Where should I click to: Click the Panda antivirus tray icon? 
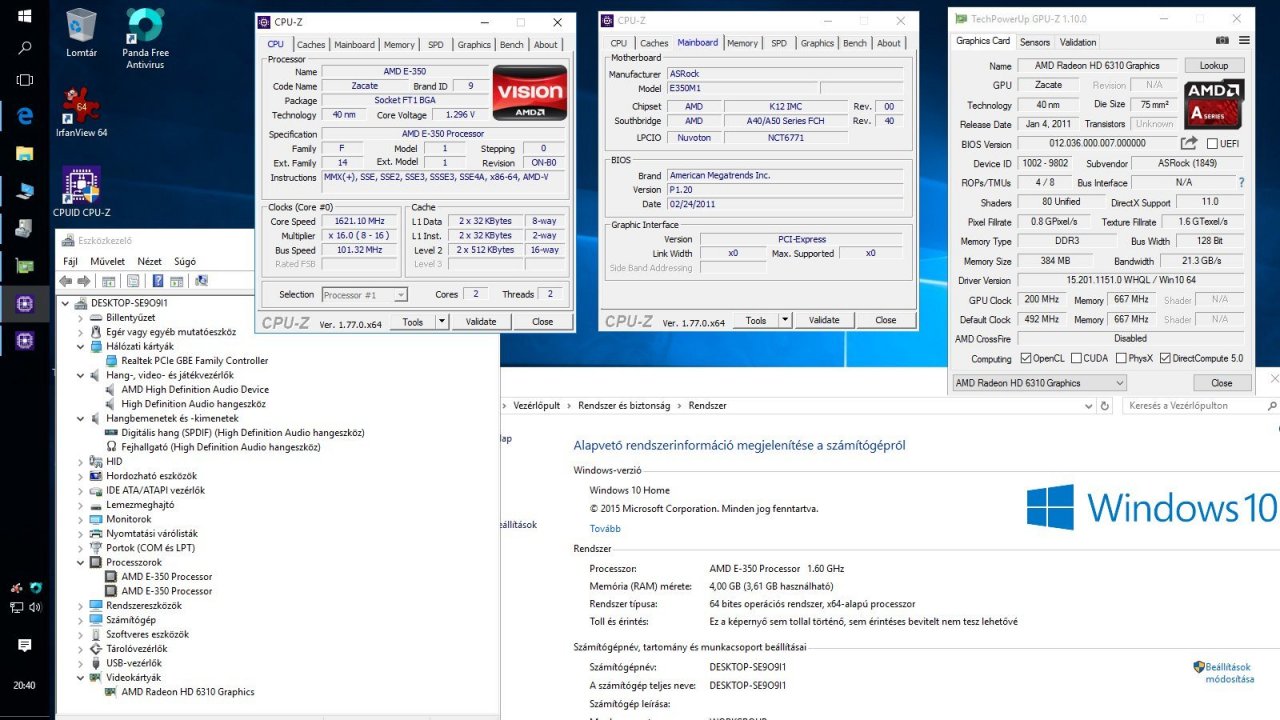35,588
